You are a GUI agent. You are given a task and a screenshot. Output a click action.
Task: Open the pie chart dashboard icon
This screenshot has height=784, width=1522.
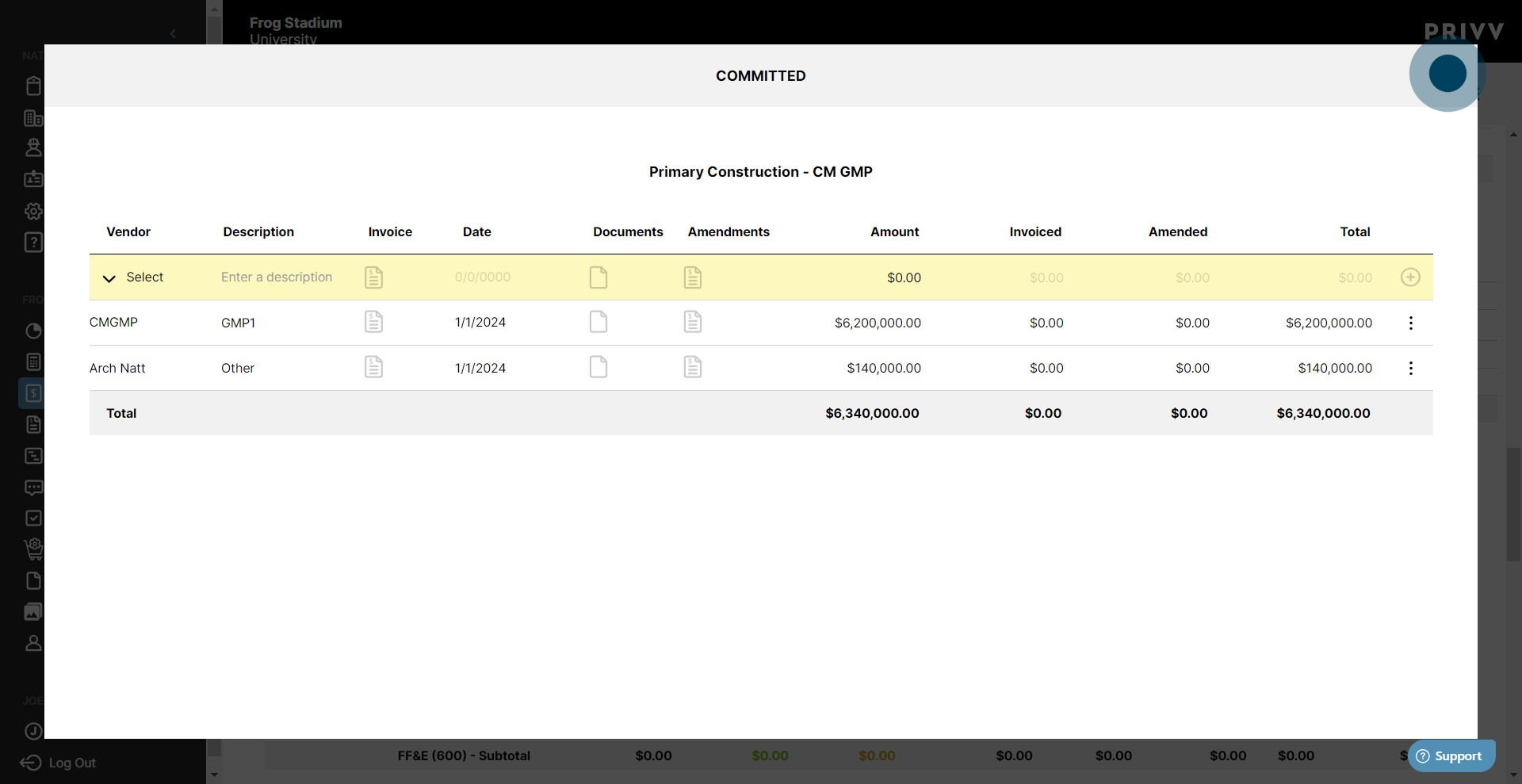pos(33,331)
